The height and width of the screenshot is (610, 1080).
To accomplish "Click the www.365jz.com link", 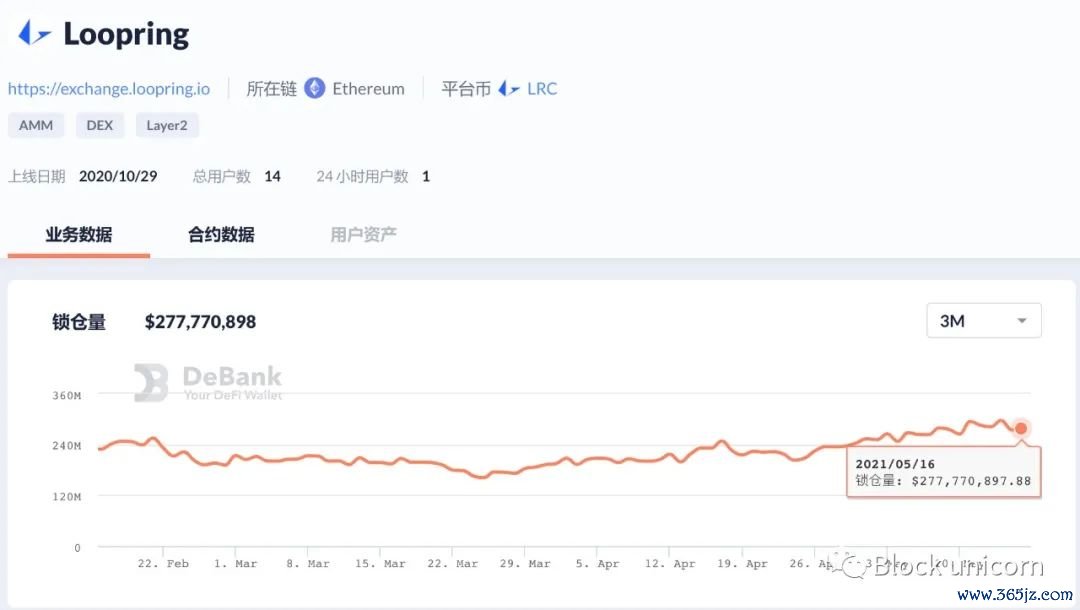I will (1015, 596).
